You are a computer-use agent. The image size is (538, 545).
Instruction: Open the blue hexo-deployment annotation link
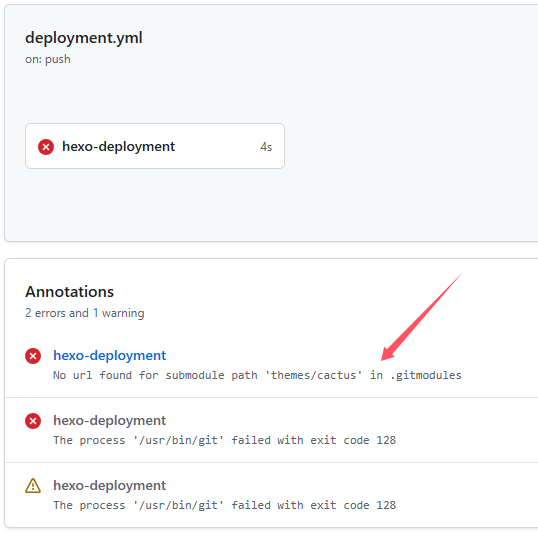pyautogui.click(x=109, y=355)
